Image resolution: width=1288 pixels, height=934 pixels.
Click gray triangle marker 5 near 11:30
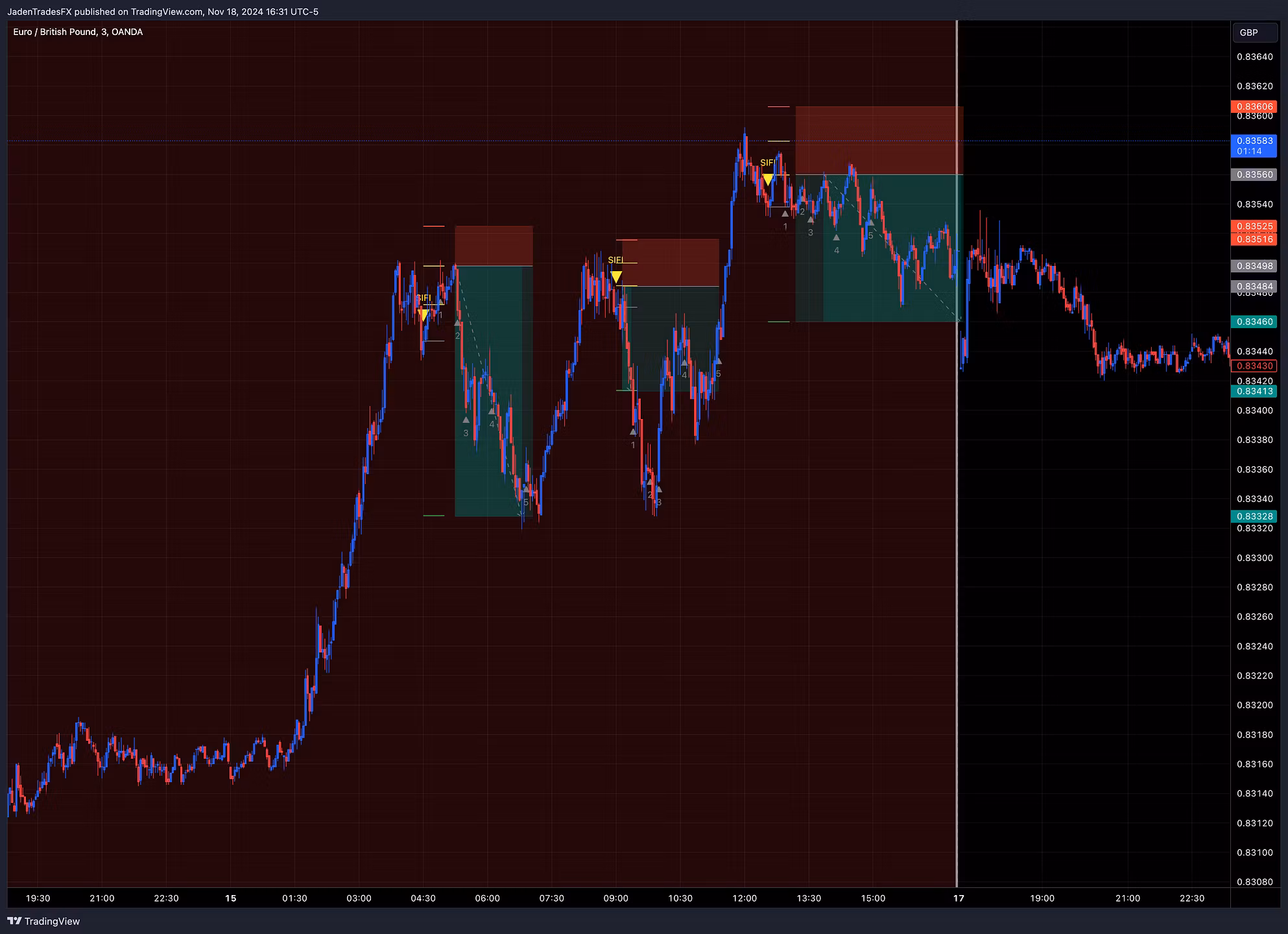[718, 361]
